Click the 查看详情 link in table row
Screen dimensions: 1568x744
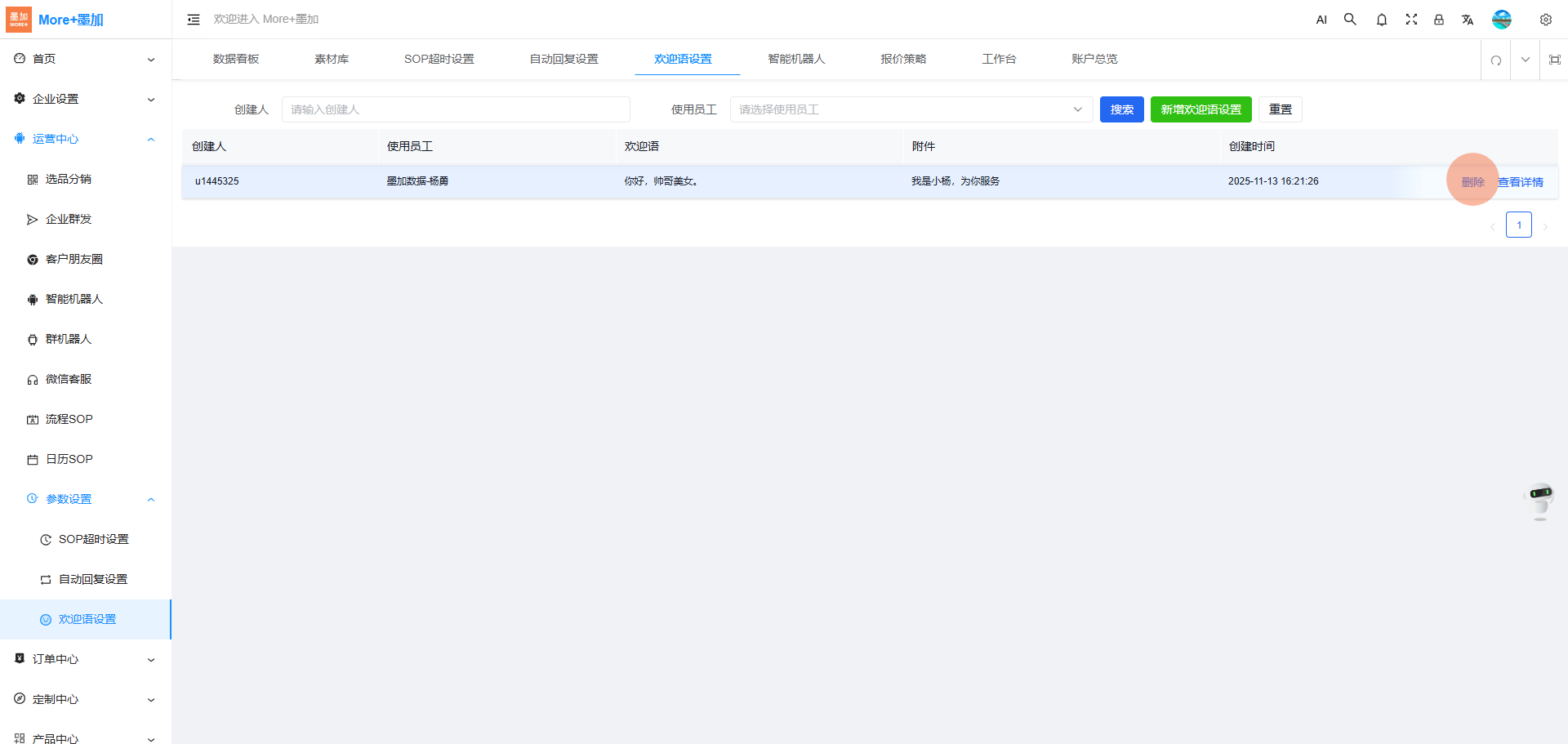(x=1520, y=182)
